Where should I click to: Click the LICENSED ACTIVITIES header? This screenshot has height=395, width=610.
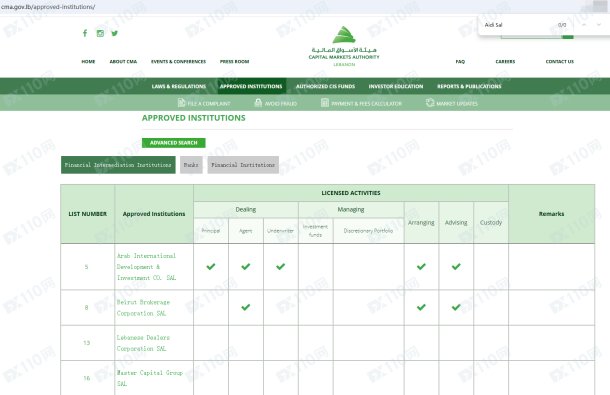coord(351,193)
